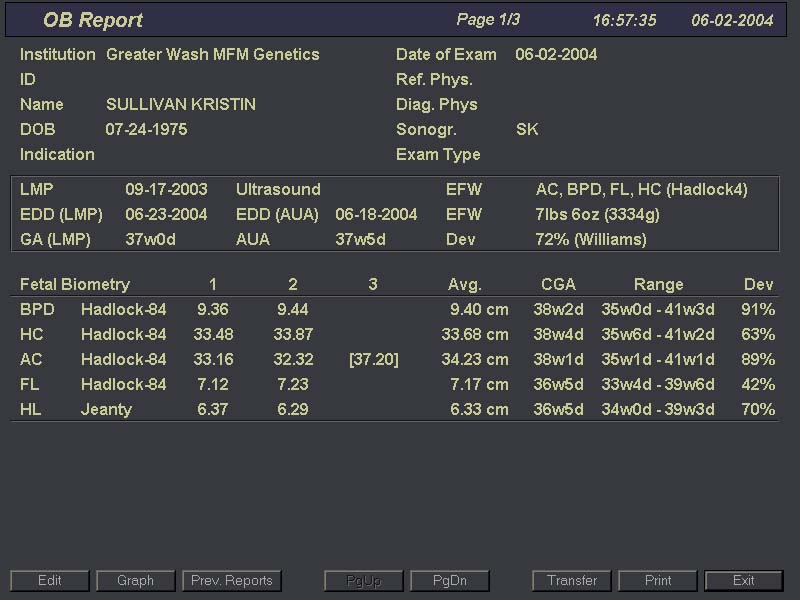This screenshot has height=600, width=800.
Task: Select the Institution field value
Action: click(x=213, y=55)
